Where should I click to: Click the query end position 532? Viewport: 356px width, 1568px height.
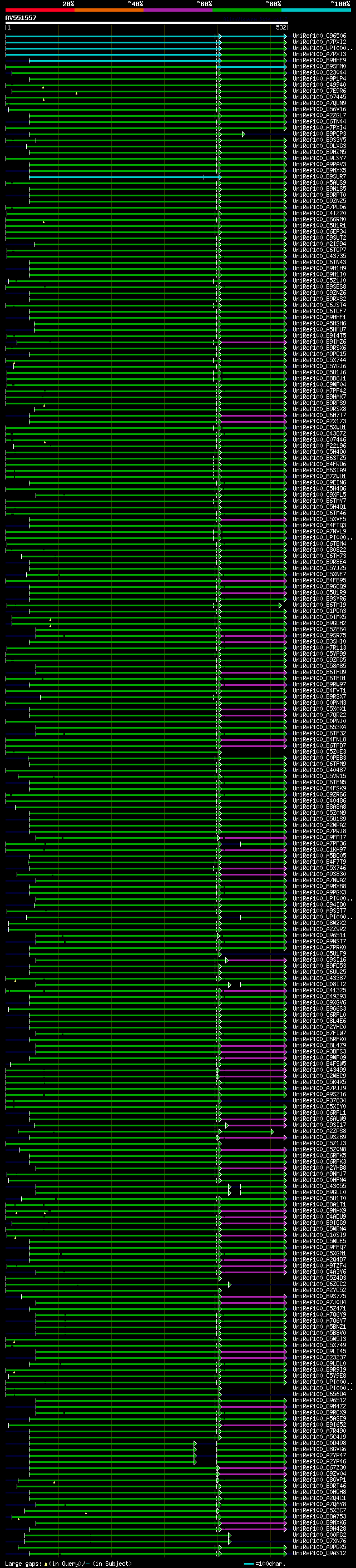pyautogui.click(x=281, y=27)
